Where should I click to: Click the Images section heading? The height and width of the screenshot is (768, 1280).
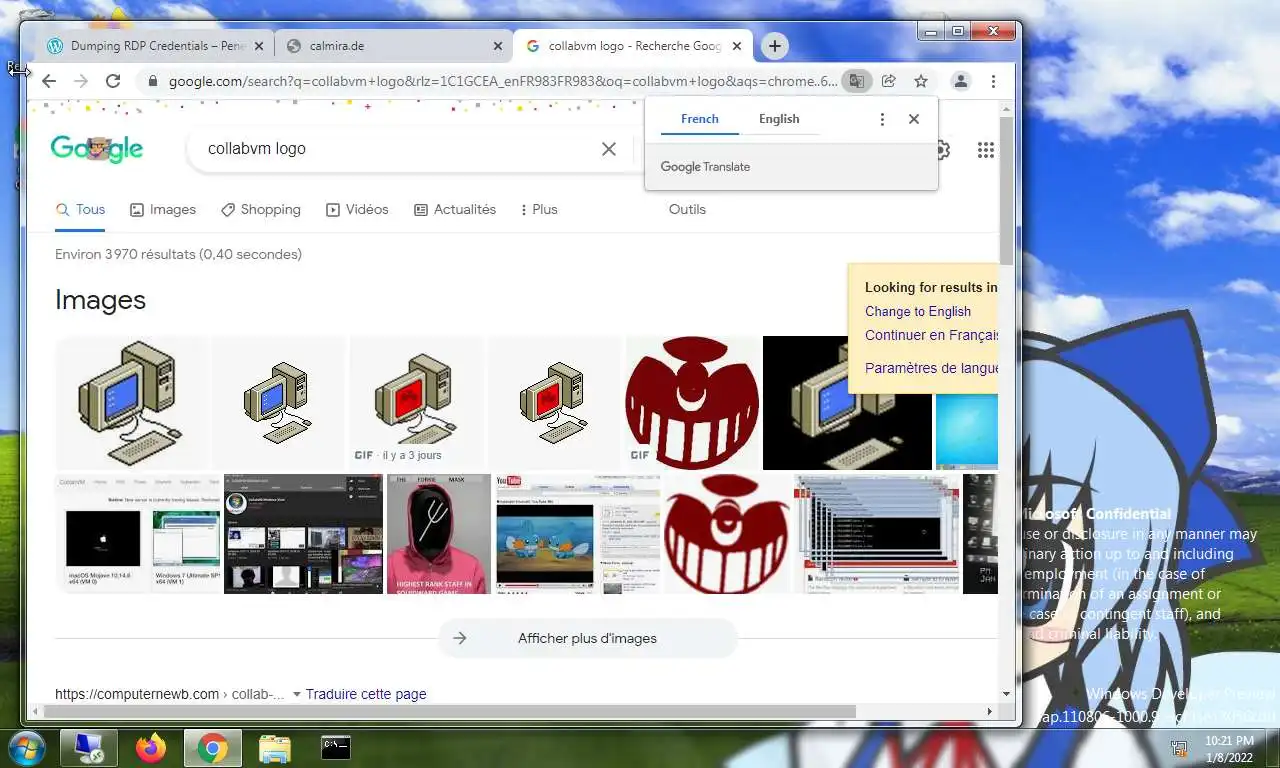coord(100,300)
